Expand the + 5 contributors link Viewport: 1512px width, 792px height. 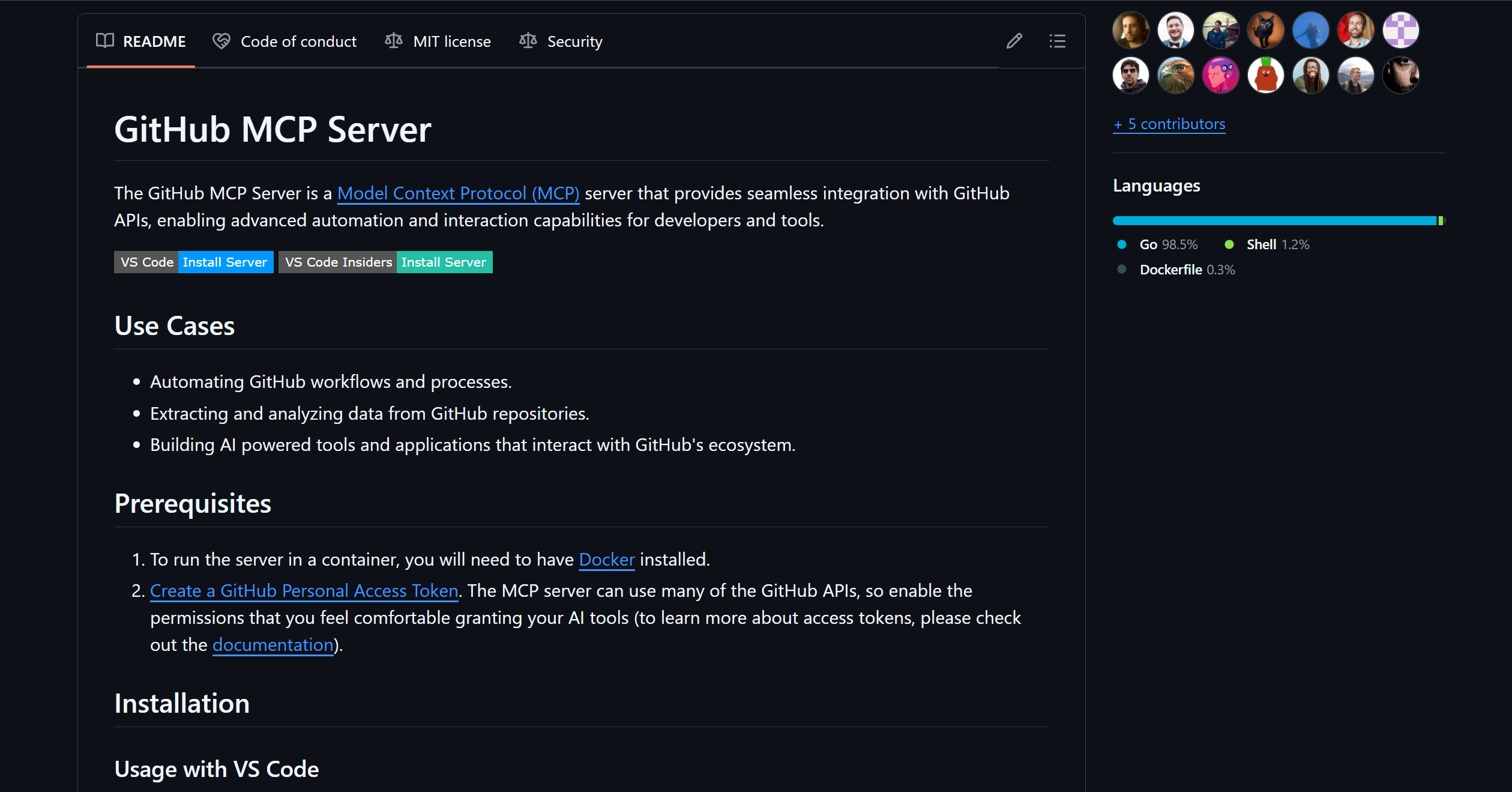click(x=1169, y=124)
